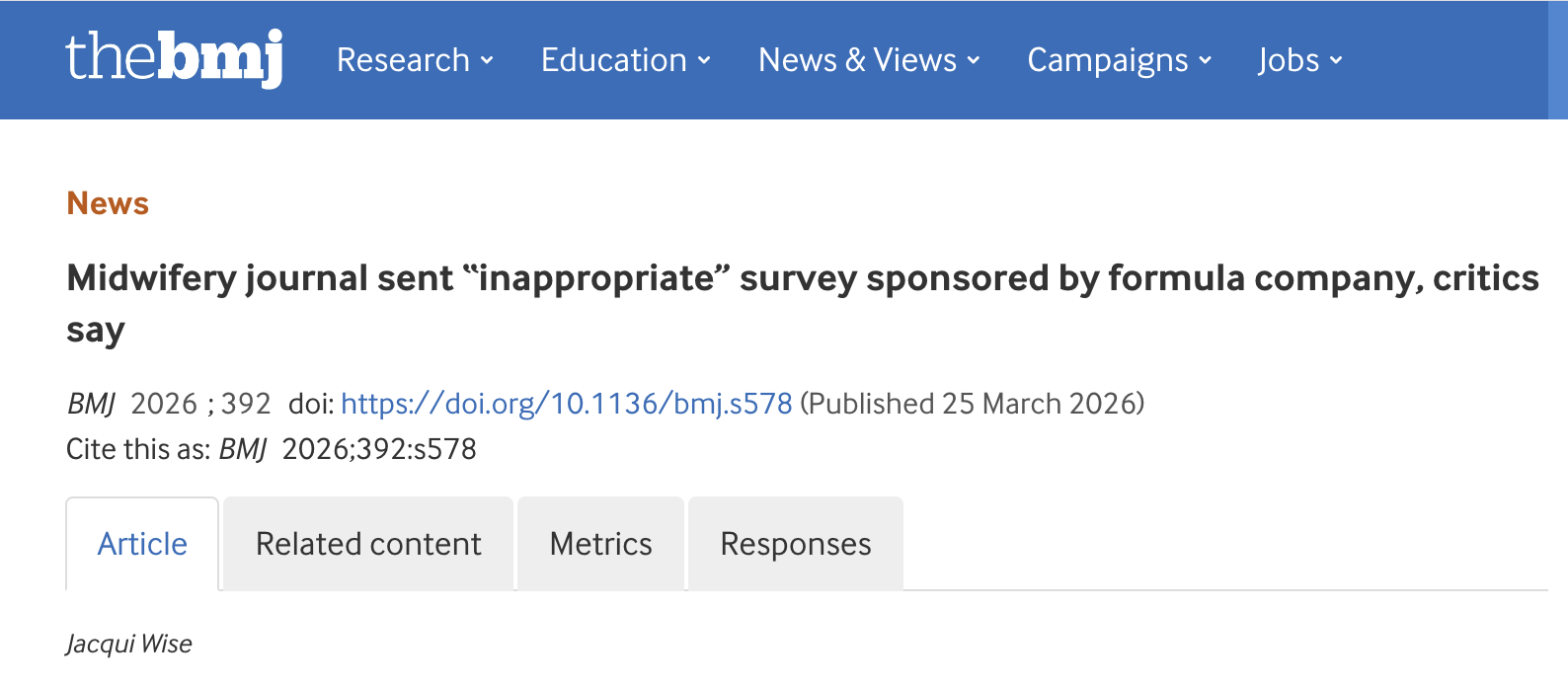1568x685 pixels.
Task: Switch to the Related content tab
Action: point(368,544)
